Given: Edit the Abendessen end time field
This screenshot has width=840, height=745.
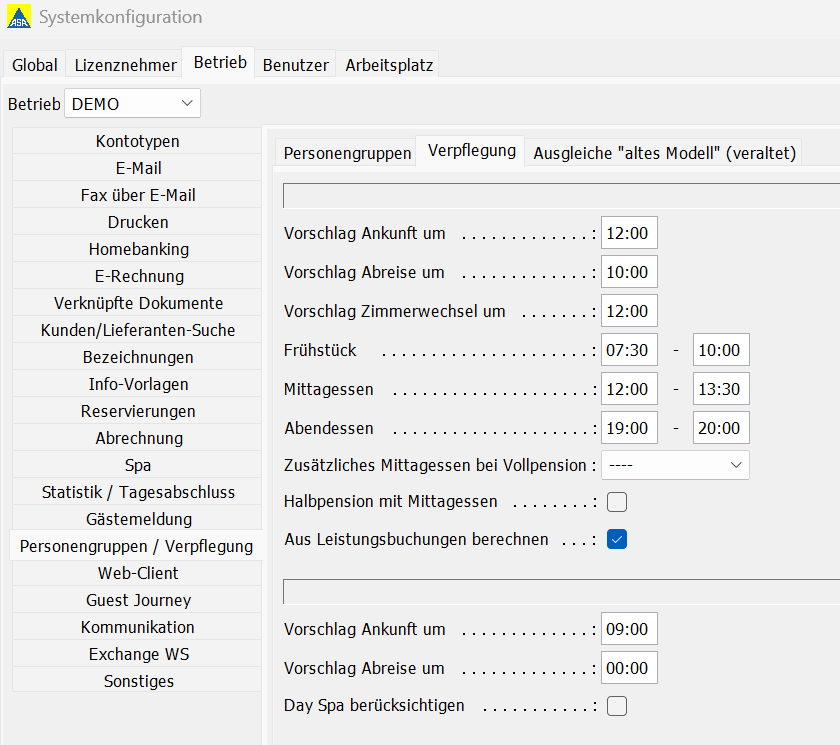Looking at the screenshot, I should [x=721, y=428].
